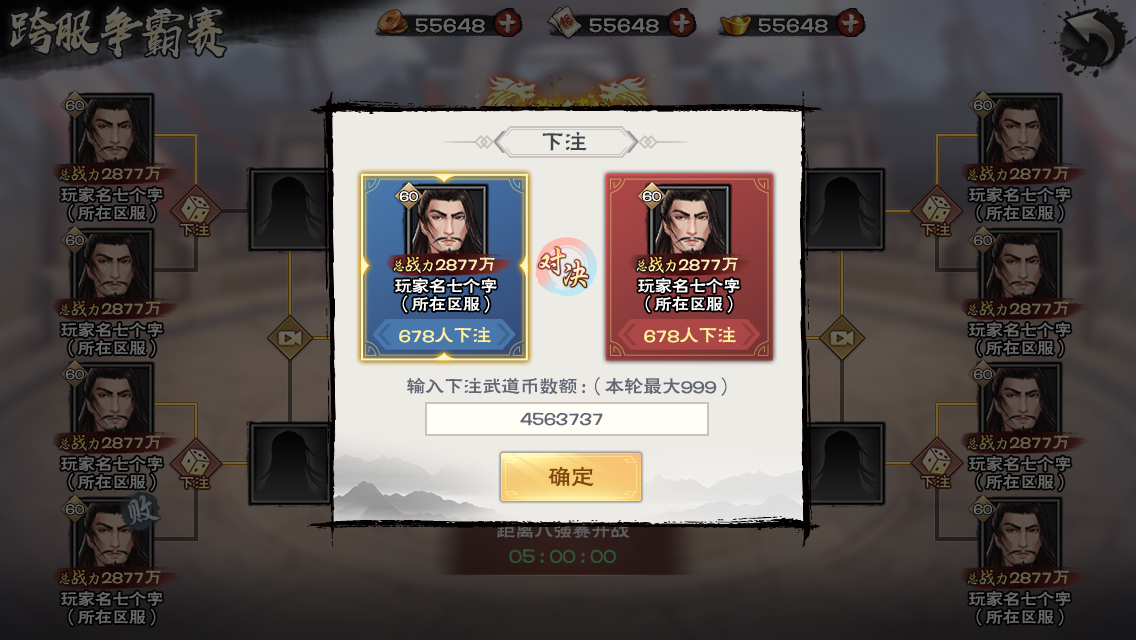Viewport: 1136px width, 640px height.
Task: Select the top-left bracket player portrait
Action: [112, 131]
